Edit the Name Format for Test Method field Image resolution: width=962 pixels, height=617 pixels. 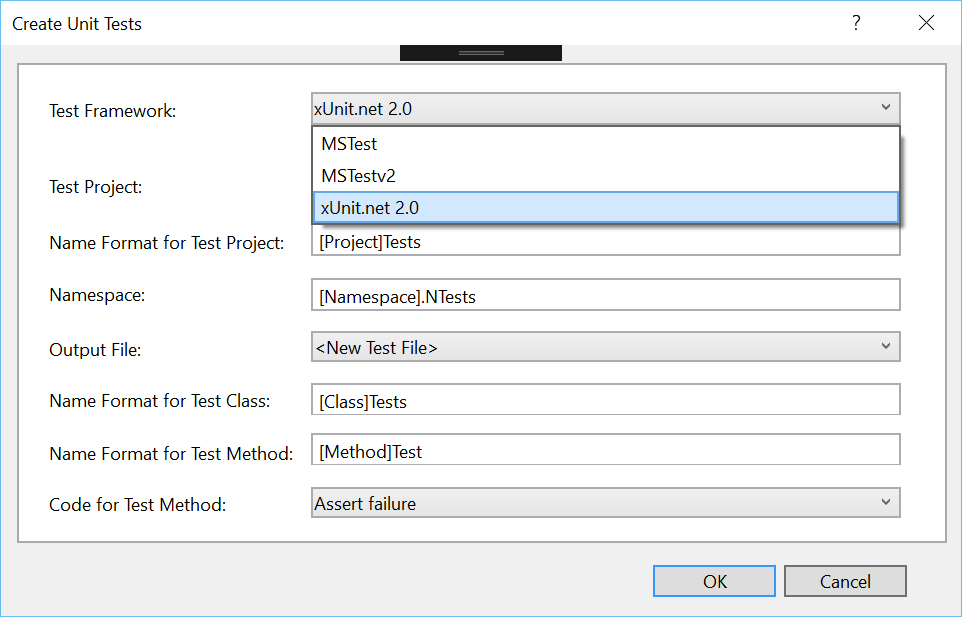(605, 451)
